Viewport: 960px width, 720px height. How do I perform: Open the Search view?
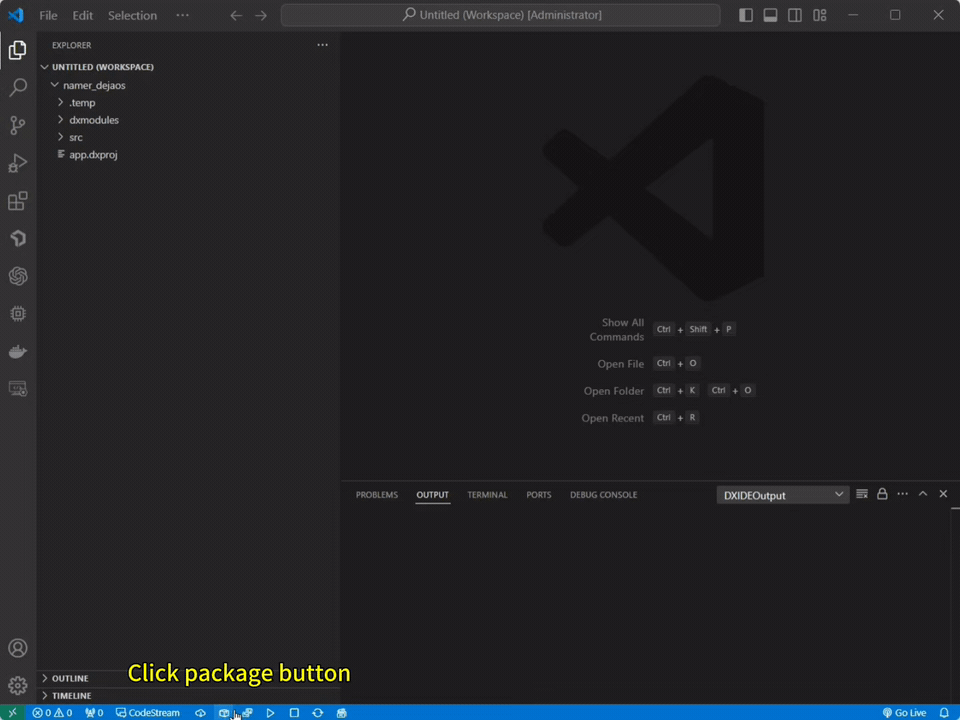[x=18, y=88]
